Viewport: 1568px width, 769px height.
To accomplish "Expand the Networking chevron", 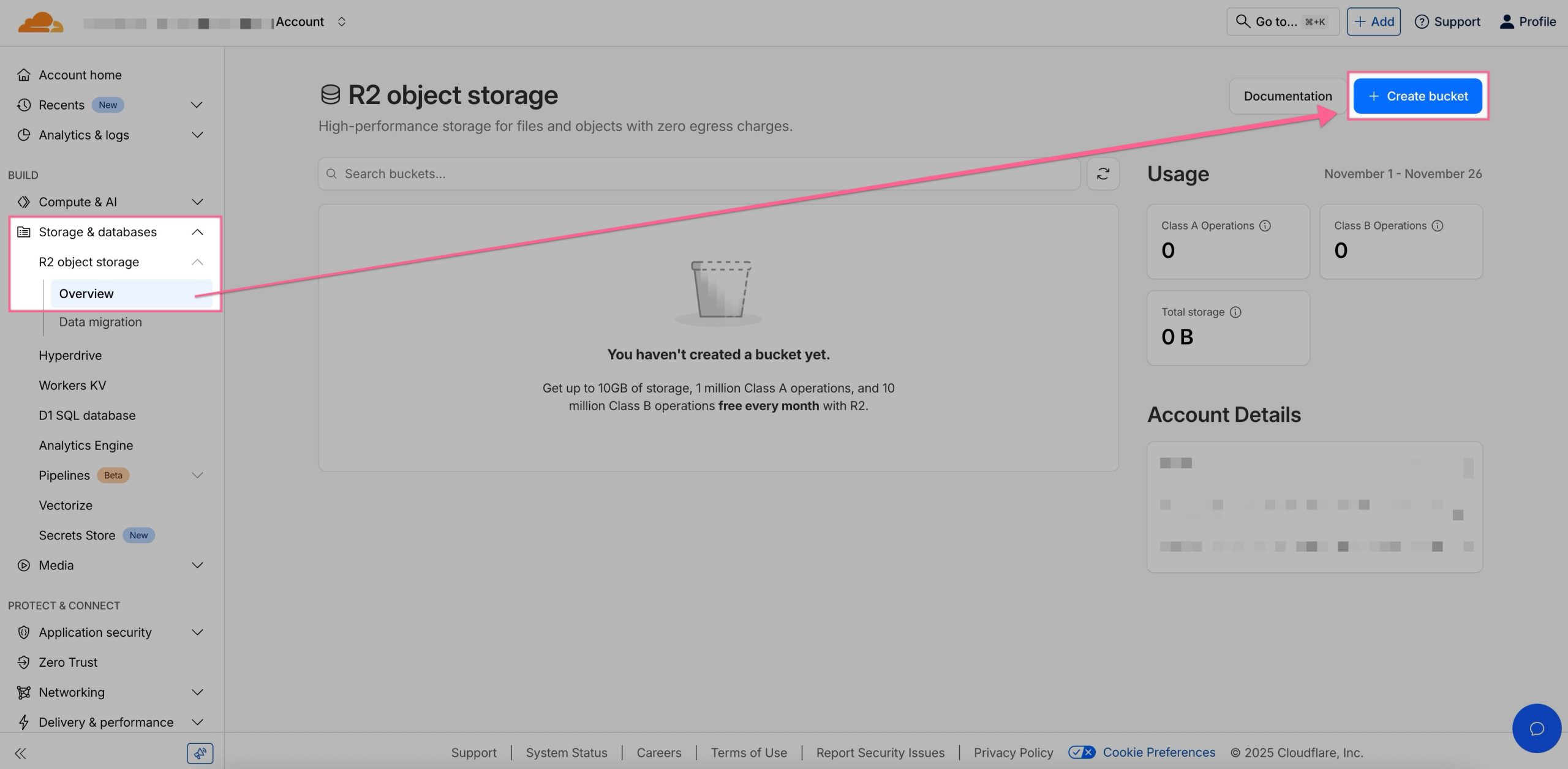I will click(x=197, y=692).
